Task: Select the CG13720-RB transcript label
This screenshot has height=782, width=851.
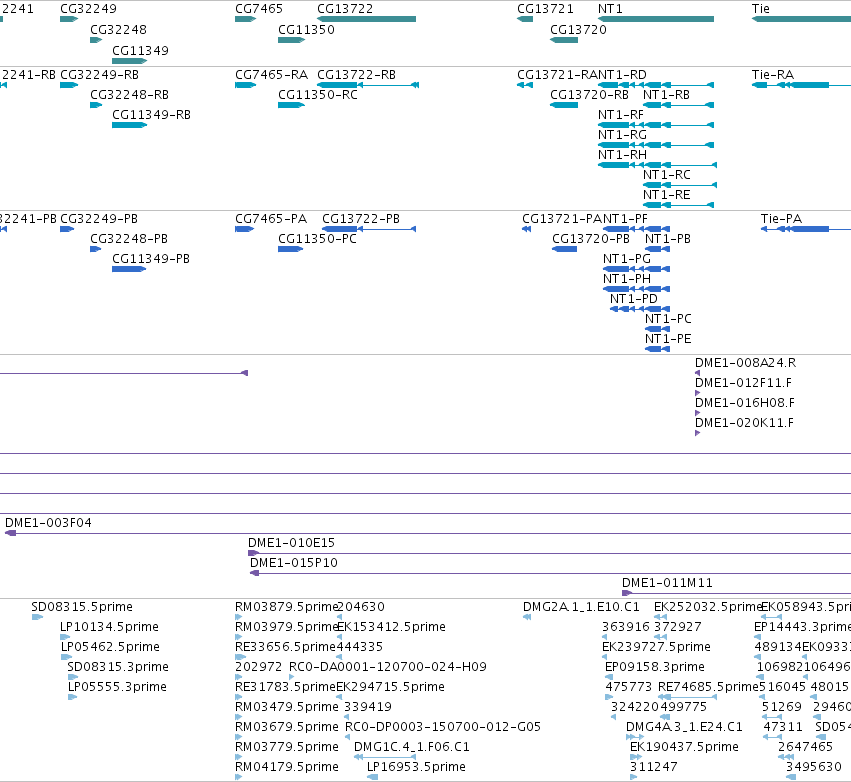Action: [x=589, y=95]
